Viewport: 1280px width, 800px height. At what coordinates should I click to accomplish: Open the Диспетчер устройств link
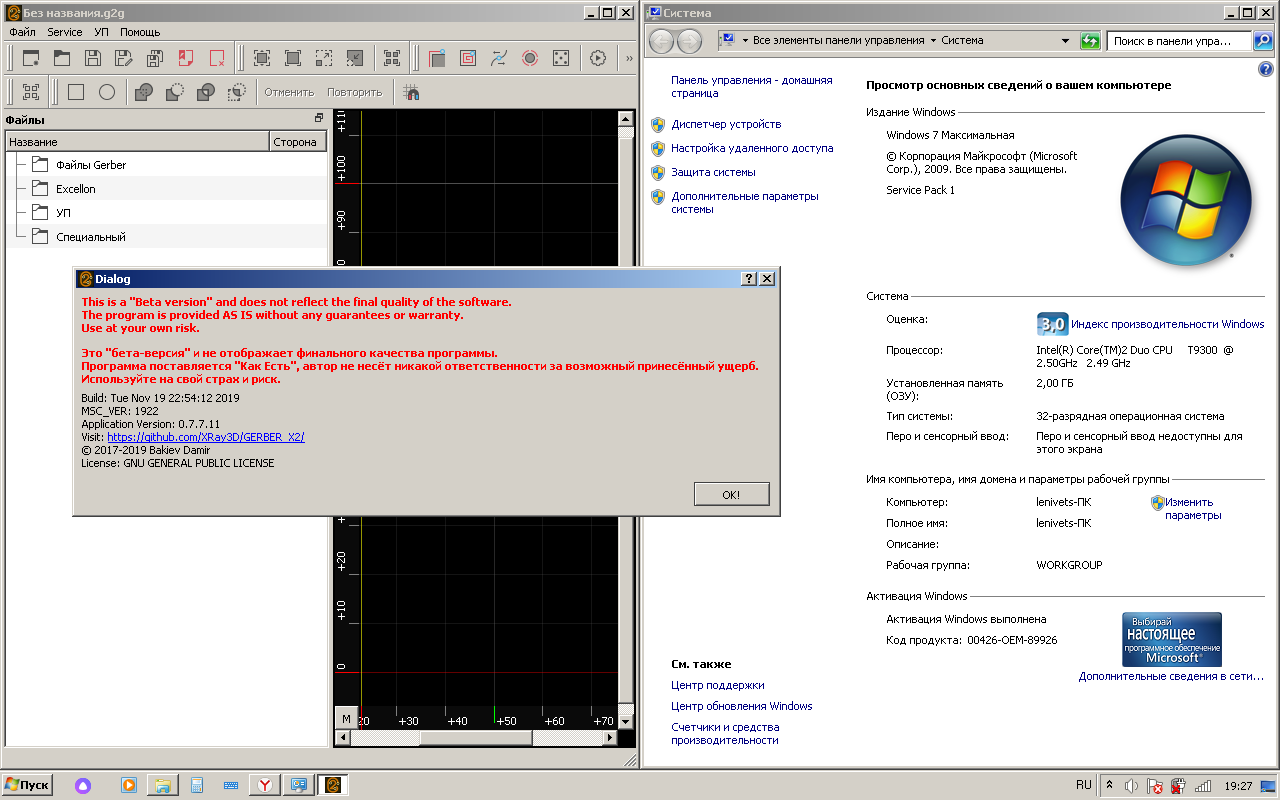point(726,124)
